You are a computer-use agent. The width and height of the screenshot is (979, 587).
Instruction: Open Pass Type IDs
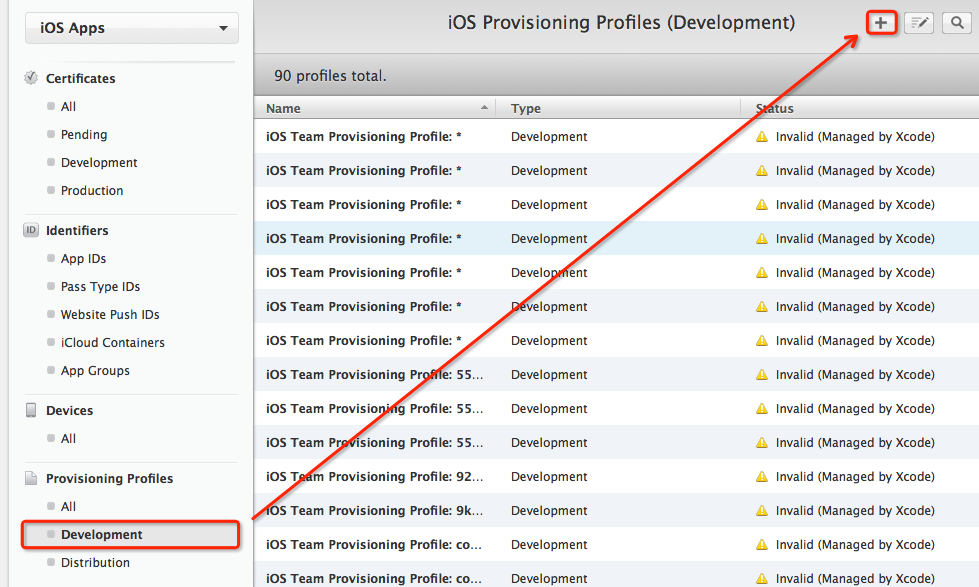click(100, 287)
